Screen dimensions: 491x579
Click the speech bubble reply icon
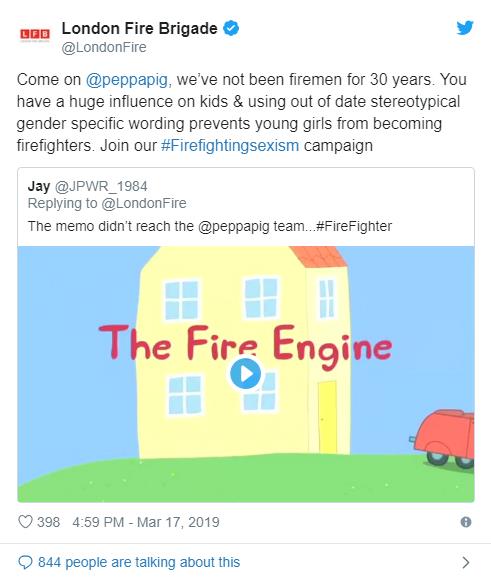tap(25, 562)
